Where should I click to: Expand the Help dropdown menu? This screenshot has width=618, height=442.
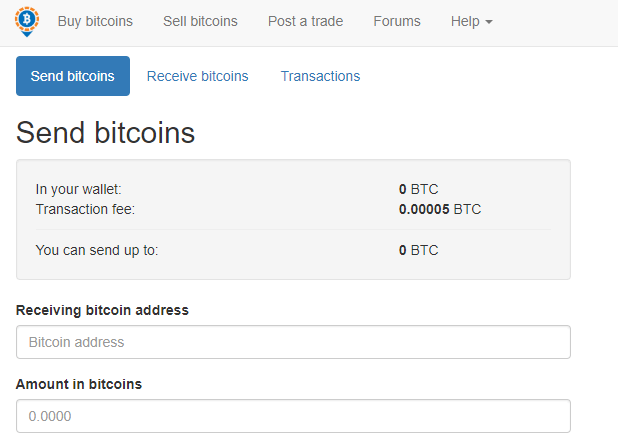(x=471, y=21)
